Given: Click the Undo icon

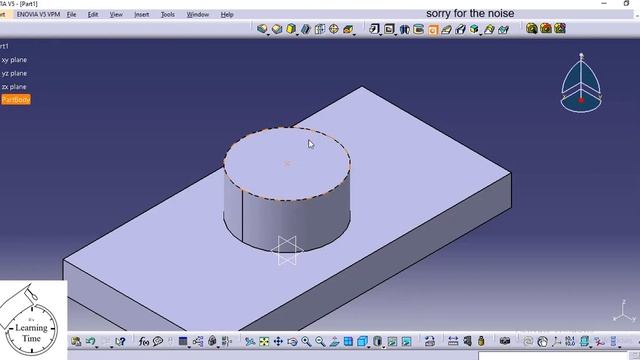Looking at the screenshot, I should 90,341.
